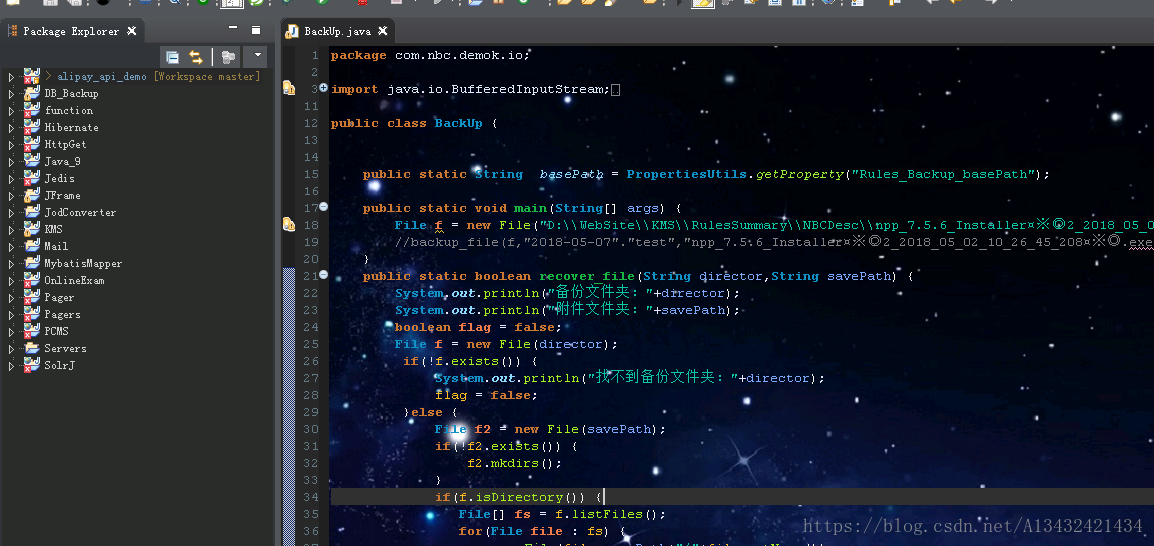Viewport: 1154px width, 546px height.
Task: Maximize the Package Explorer panel
Action: point(255,31)
